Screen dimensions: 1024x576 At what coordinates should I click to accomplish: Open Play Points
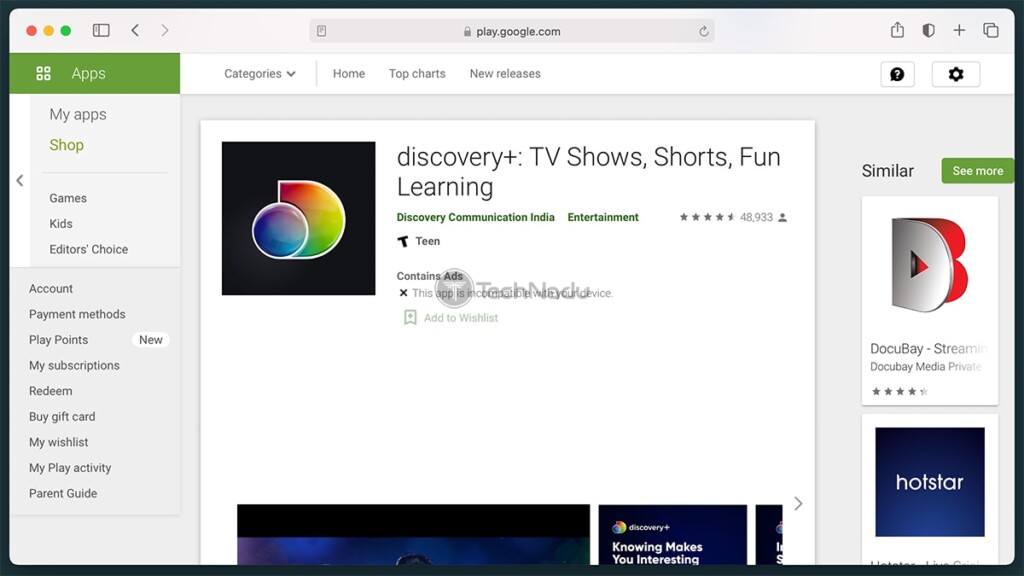(x=58, y=340)
